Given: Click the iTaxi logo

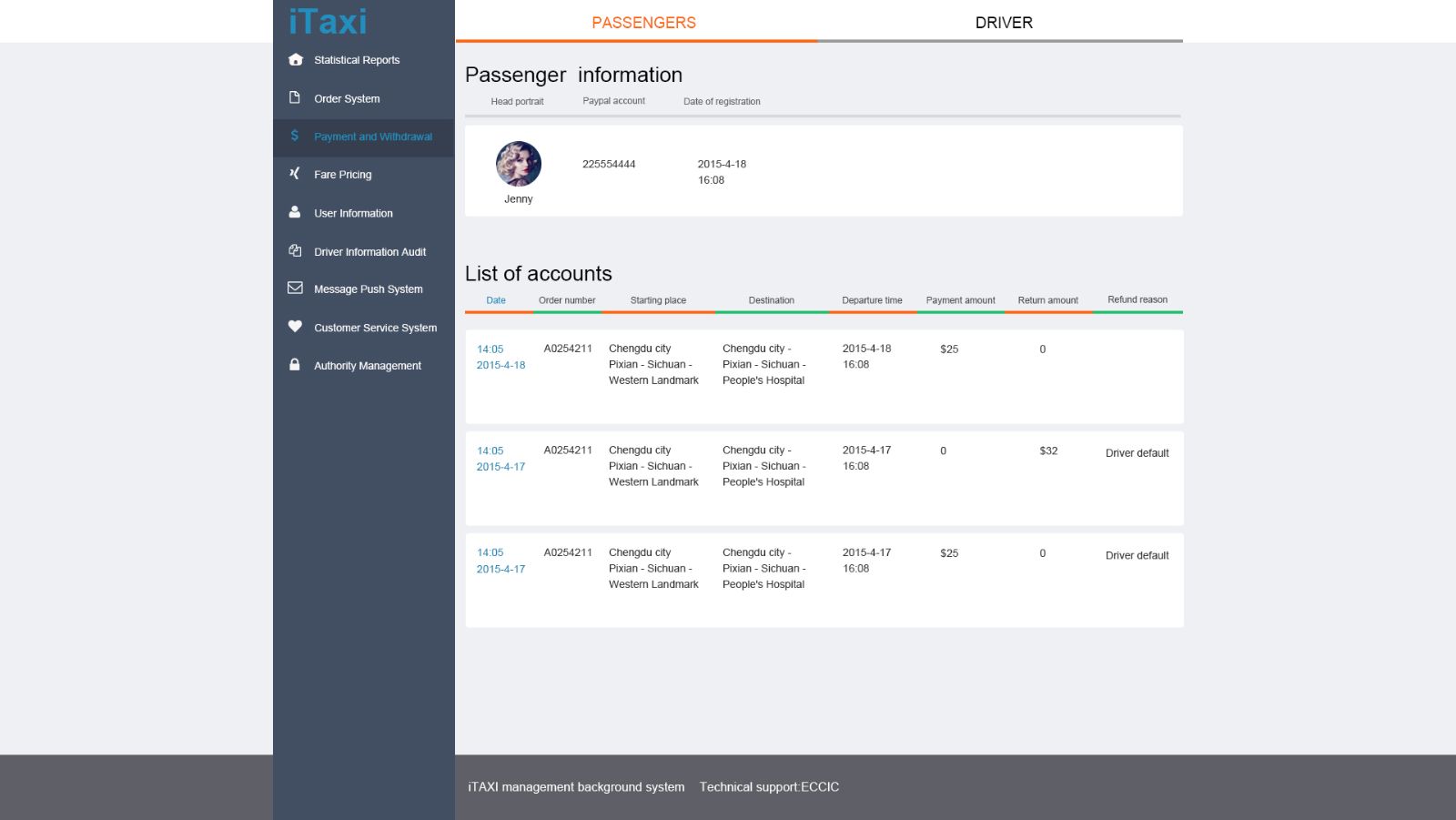Looking at the screenshot, I should tap(328, 22).
